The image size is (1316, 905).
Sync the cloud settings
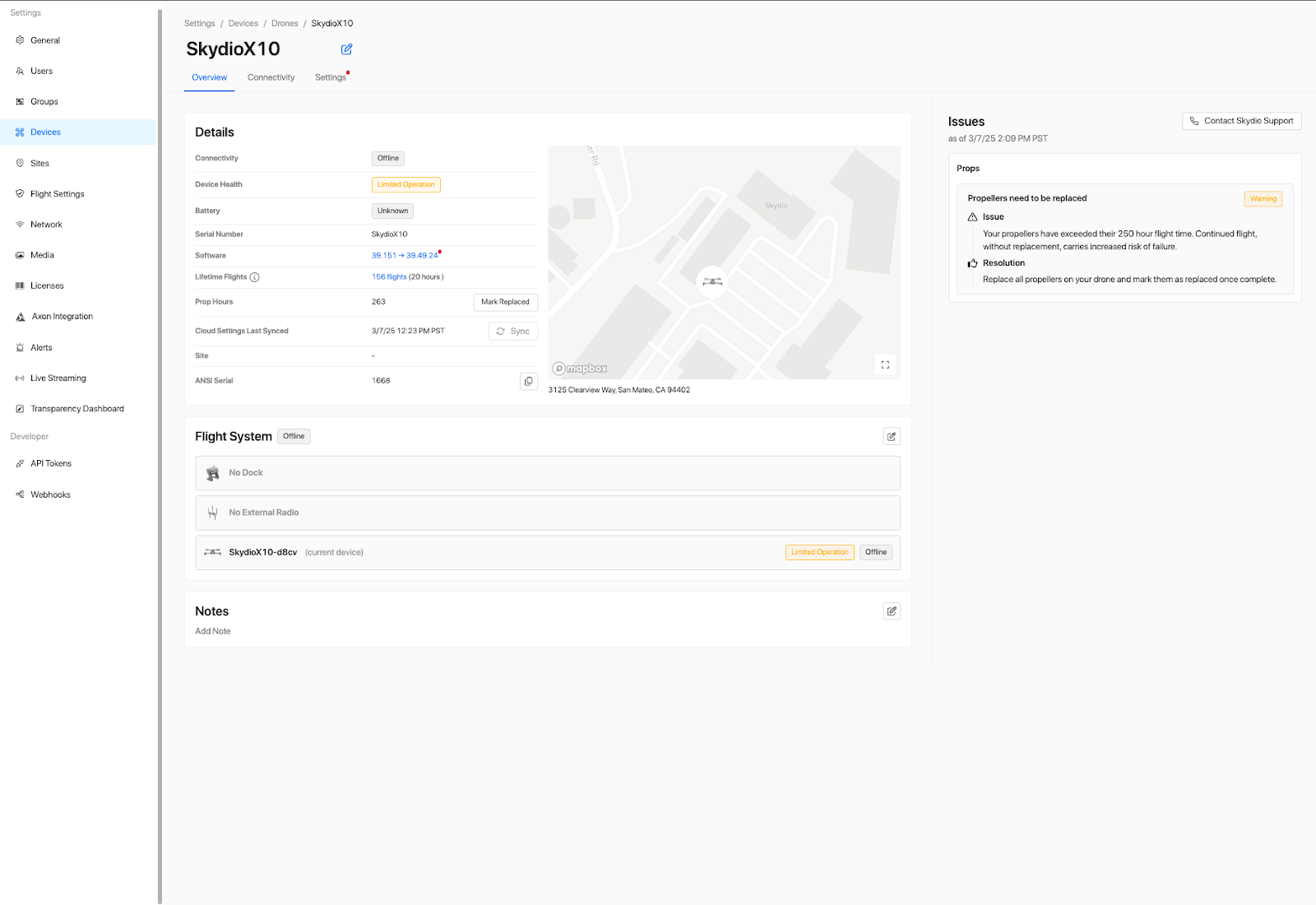coord(512,332)
